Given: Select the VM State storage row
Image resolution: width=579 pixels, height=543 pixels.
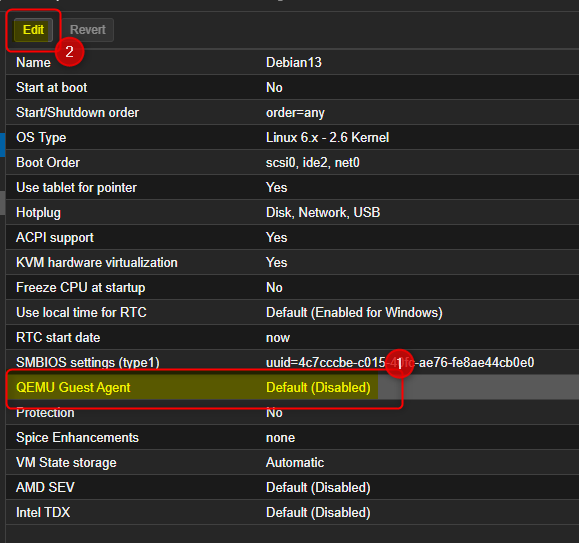Looking at the screenshot, I should (x=292, y=463).
